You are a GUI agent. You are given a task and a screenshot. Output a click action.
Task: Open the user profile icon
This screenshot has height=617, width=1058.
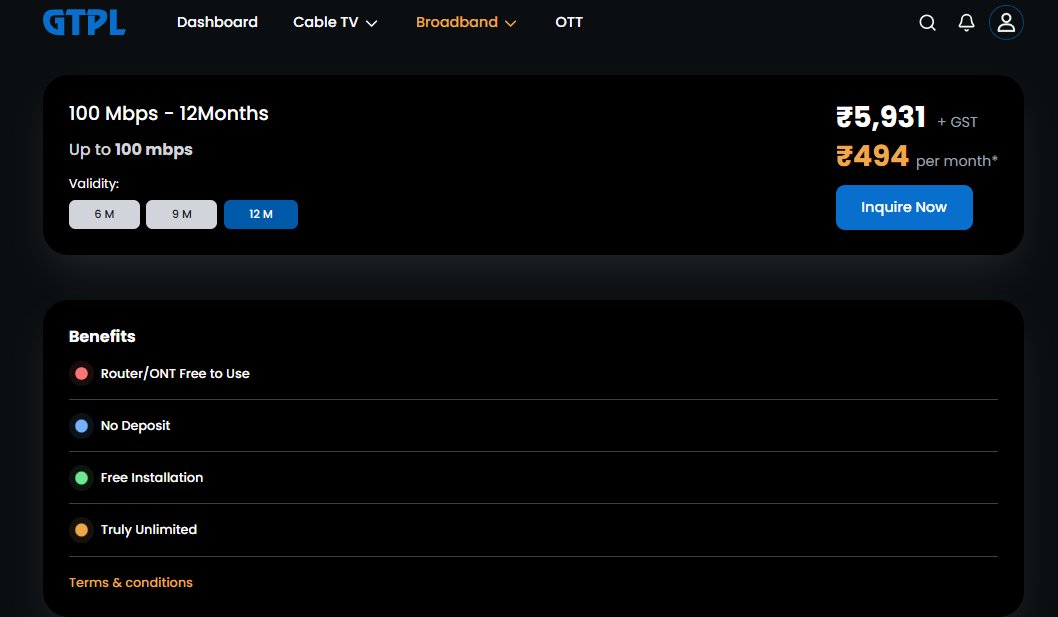point(1006,22)
